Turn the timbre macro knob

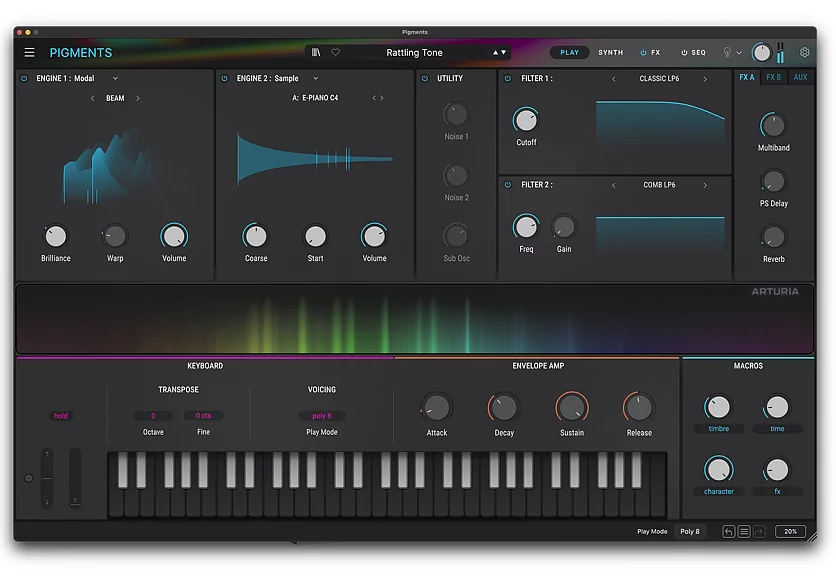point(718,408)
